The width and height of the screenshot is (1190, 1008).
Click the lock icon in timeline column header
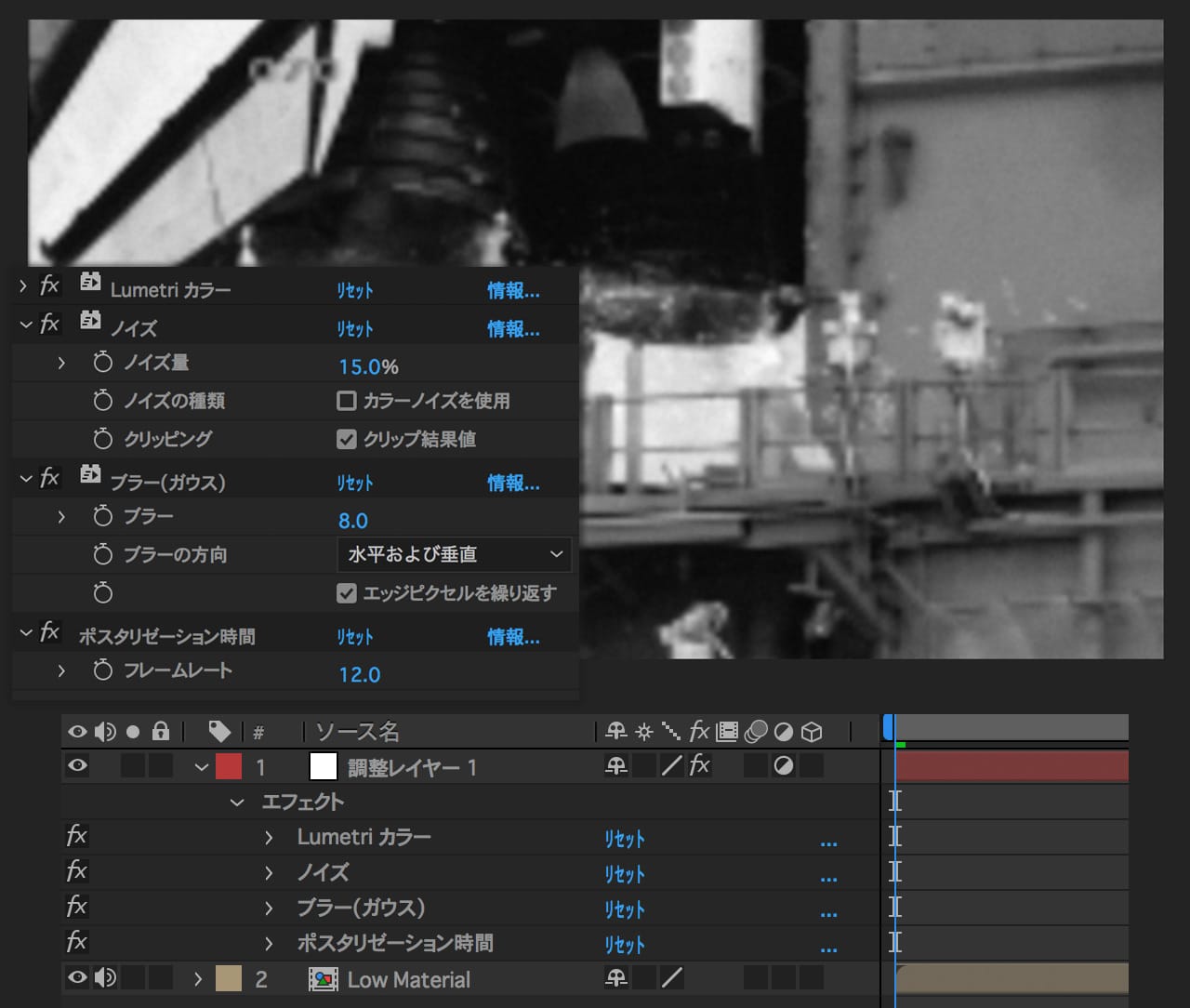[x=161, y=732]
